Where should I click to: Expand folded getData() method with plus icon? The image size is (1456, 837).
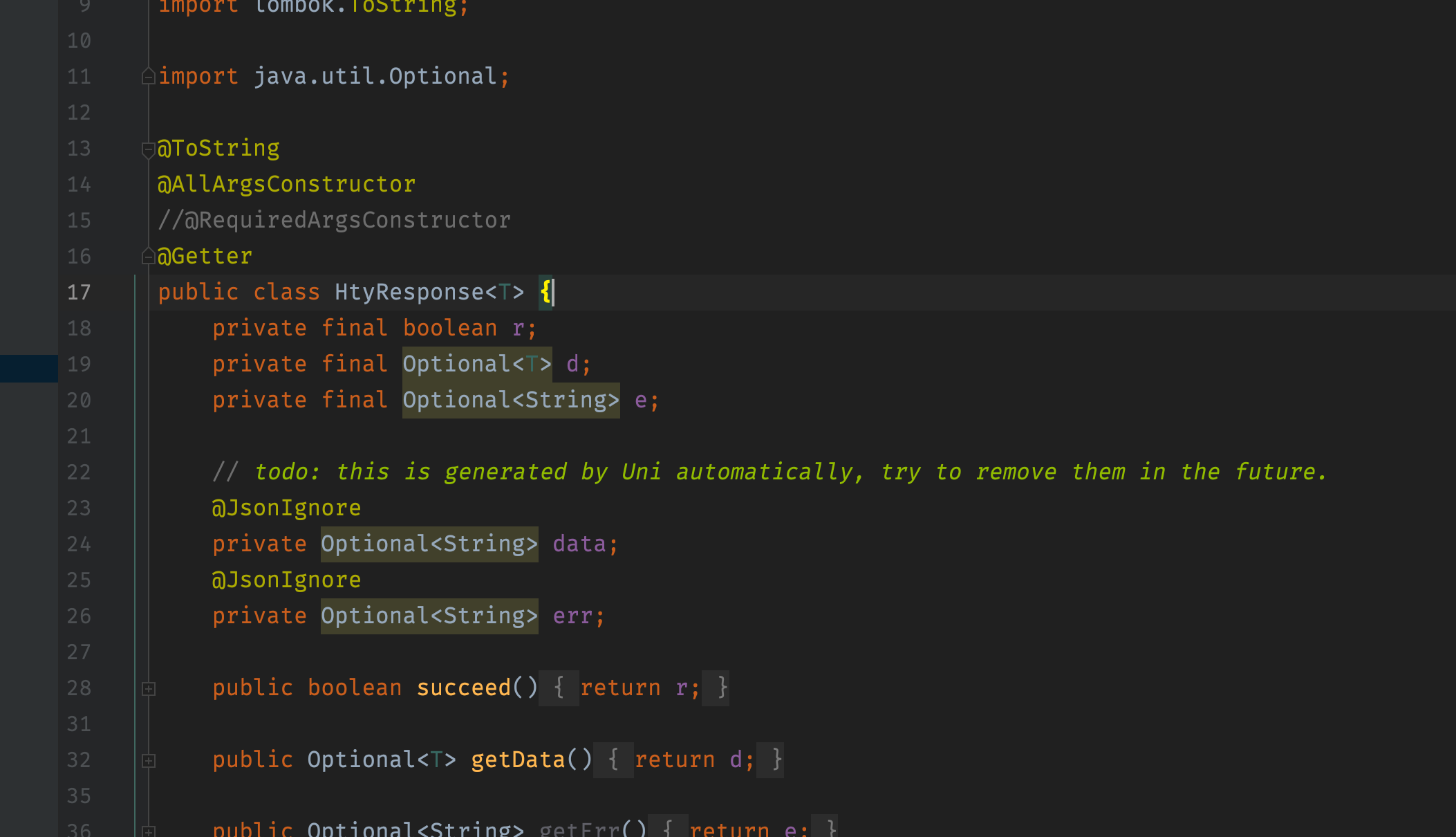149,761
